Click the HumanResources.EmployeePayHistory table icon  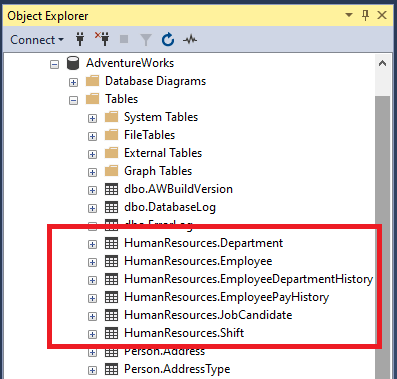(x=111, y=297)
